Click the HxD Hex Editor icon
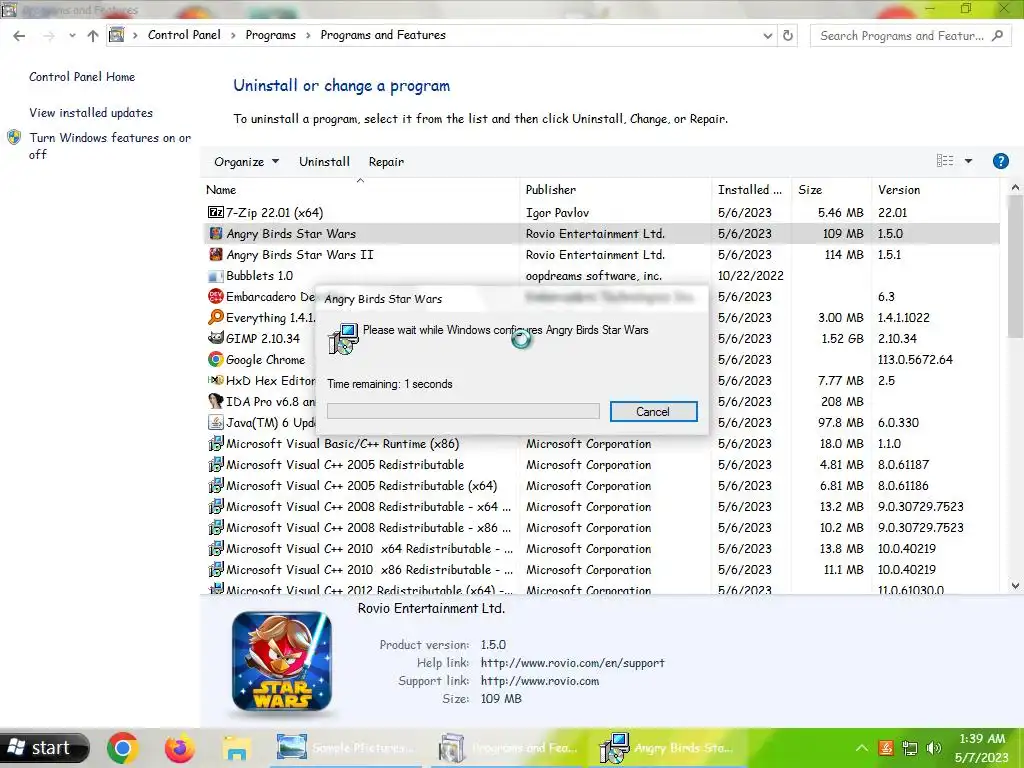The width and height of the screenshot is (1024, 768). click(216, 380)
